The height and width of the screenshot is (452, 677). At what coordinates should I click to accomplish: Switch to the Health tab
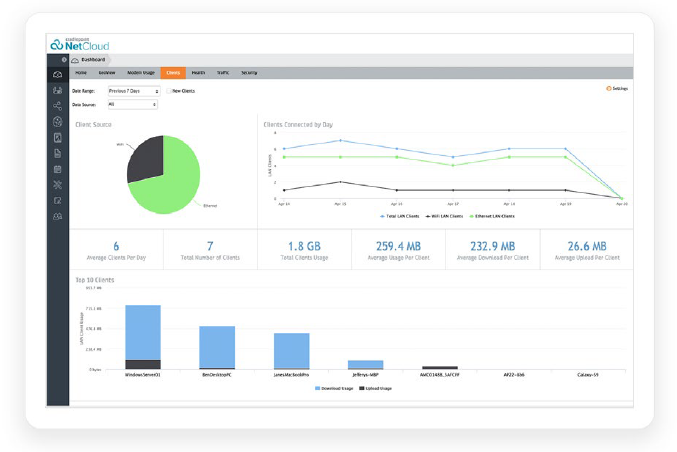point(198,73)
